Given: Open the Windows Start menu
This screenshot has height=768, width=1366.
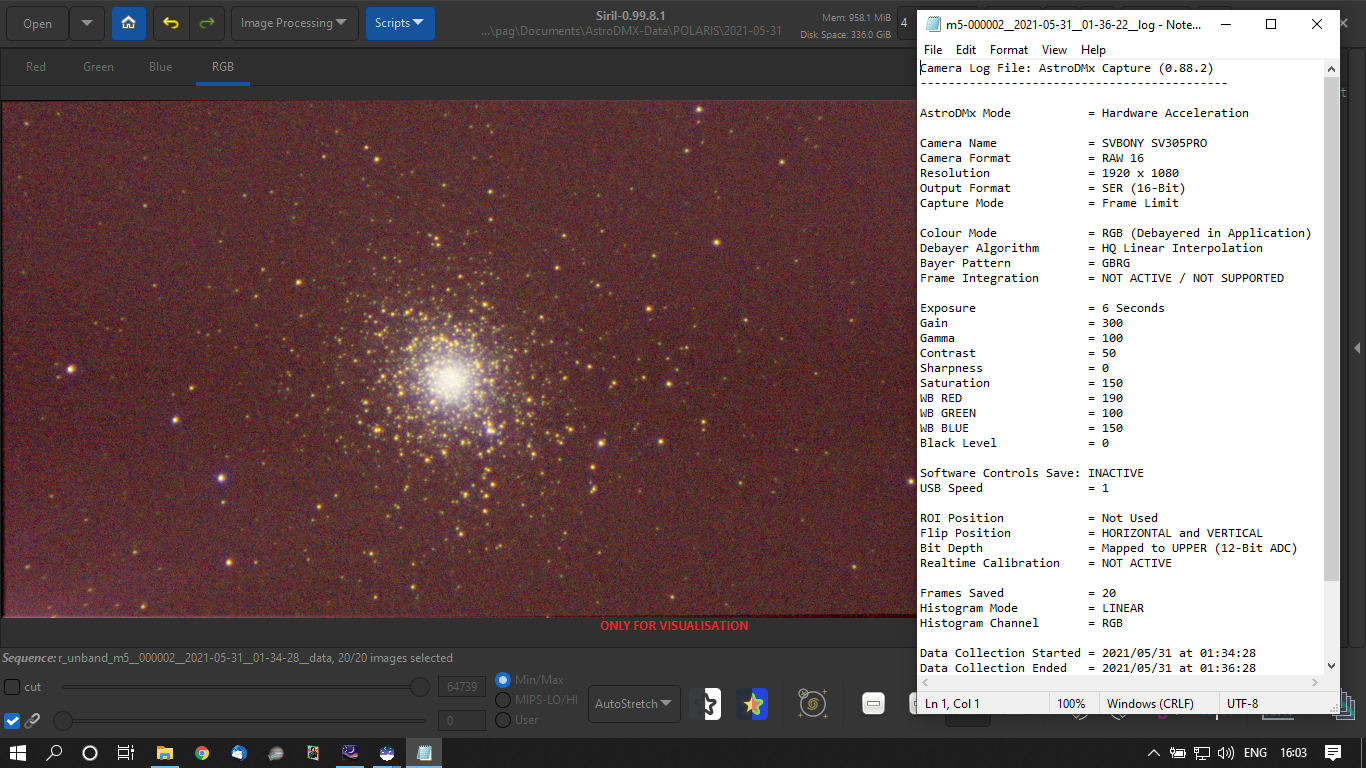Looking at the screenshot, I should click(x=19, y=753).
